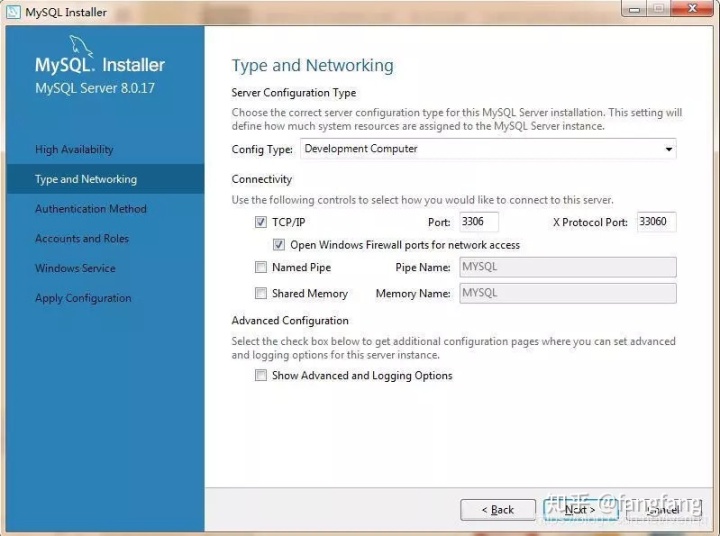Minimize the MySQL Installer window
The width and height of the screenshot is (720, 536).
634,9
